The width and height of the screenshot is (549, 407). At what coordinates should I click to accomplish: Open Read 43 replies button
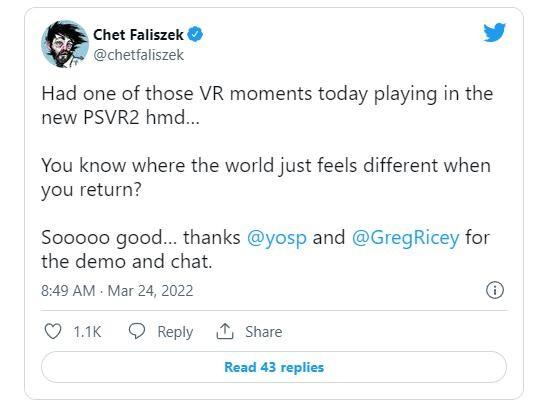coord(274,367)
